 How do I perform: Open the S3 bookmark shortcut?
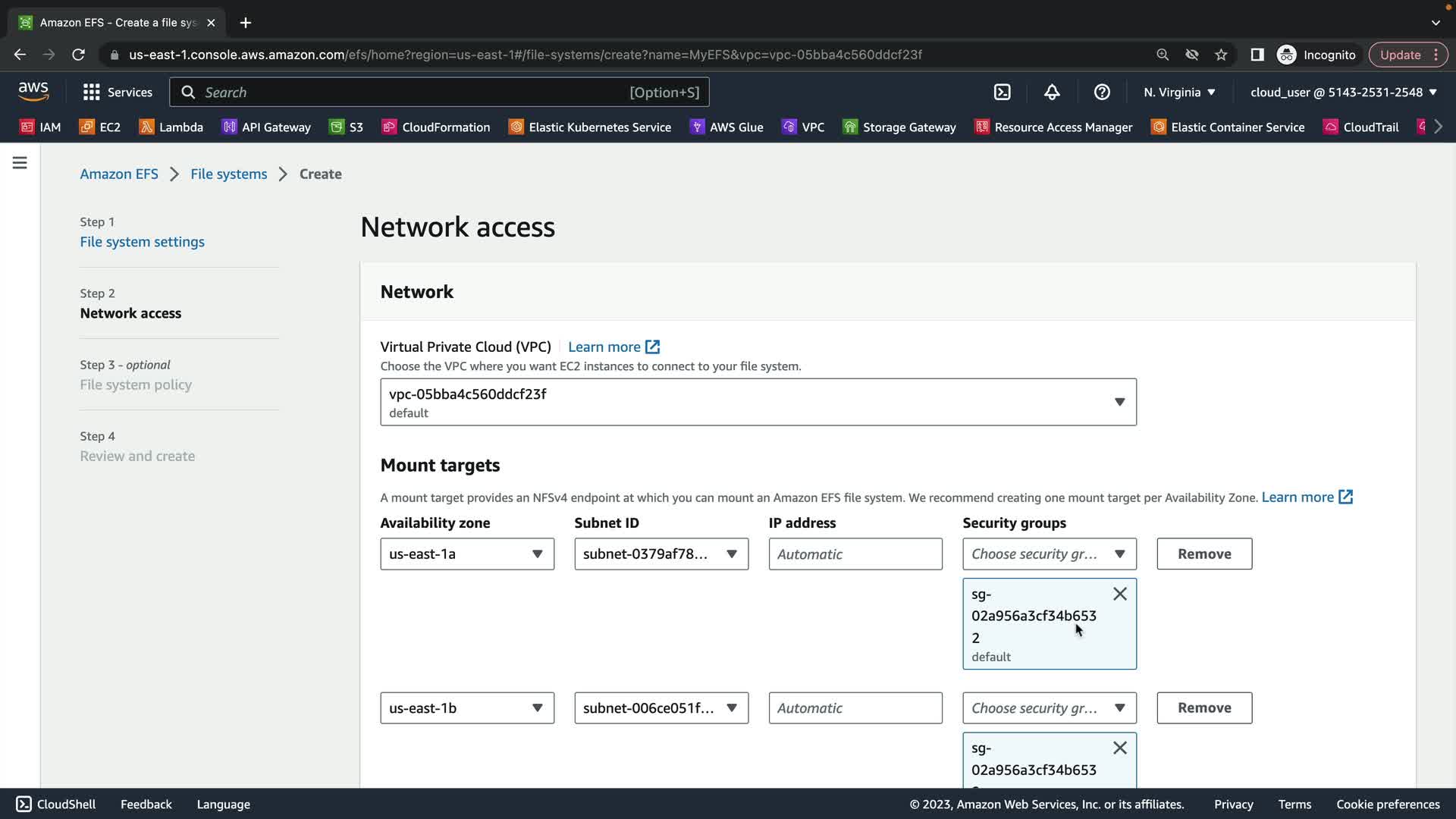tap(346, 127)
